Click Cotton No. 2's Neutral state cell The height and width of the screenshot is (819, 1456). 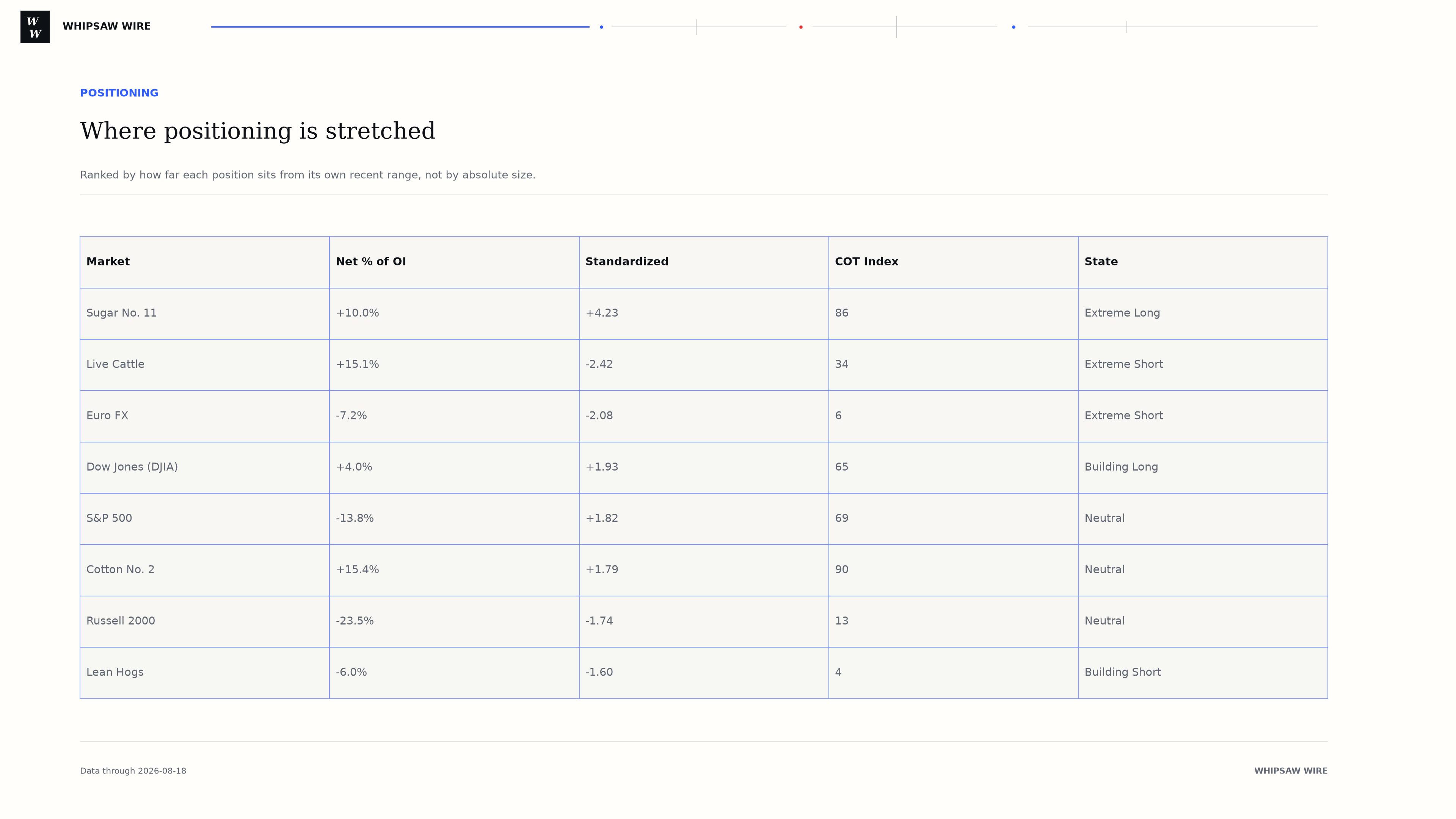[x=1203, y=571]
